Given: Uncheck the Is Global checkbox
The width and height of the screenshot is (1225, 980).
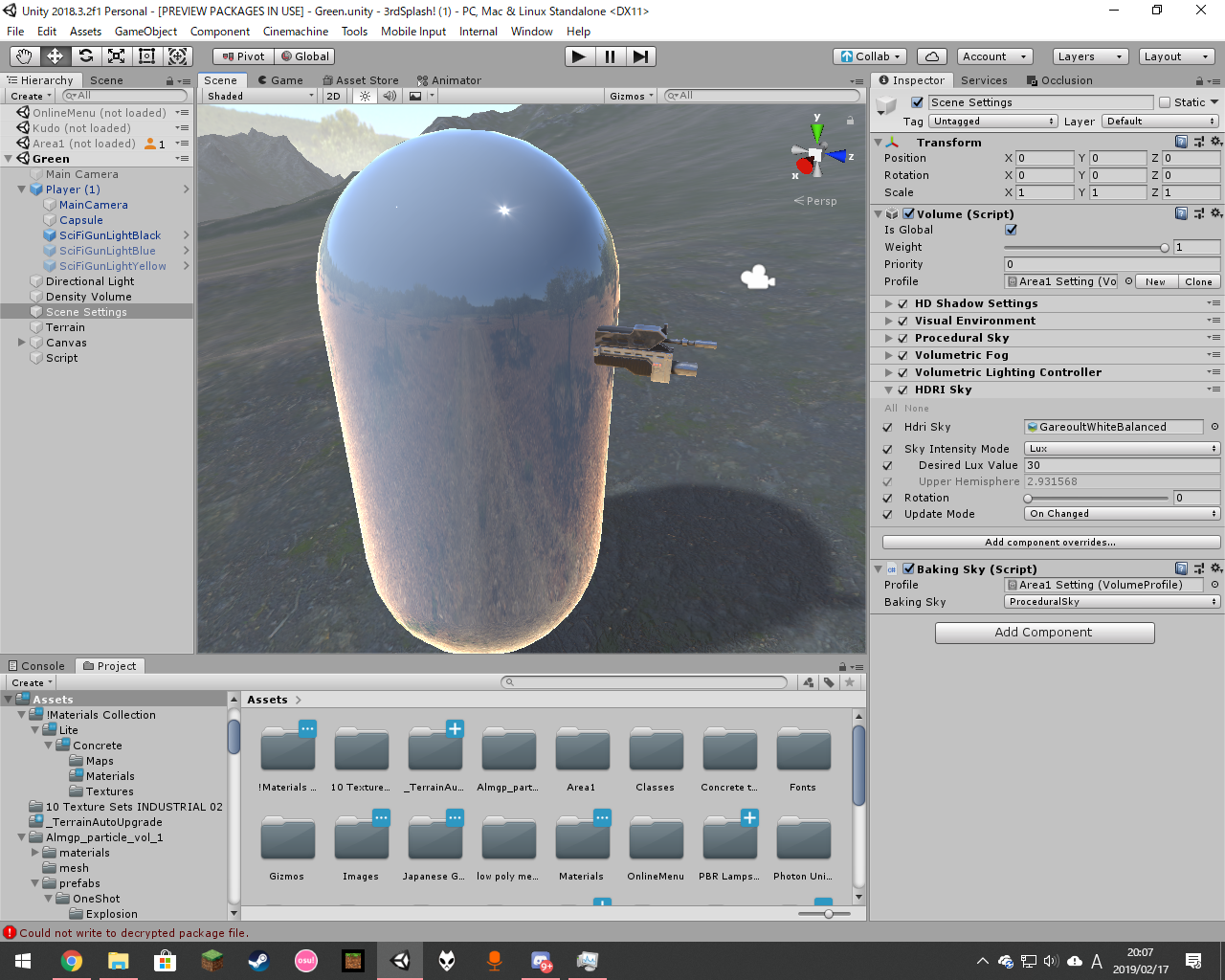Looking at the screenshot, I should point(1011,230).
